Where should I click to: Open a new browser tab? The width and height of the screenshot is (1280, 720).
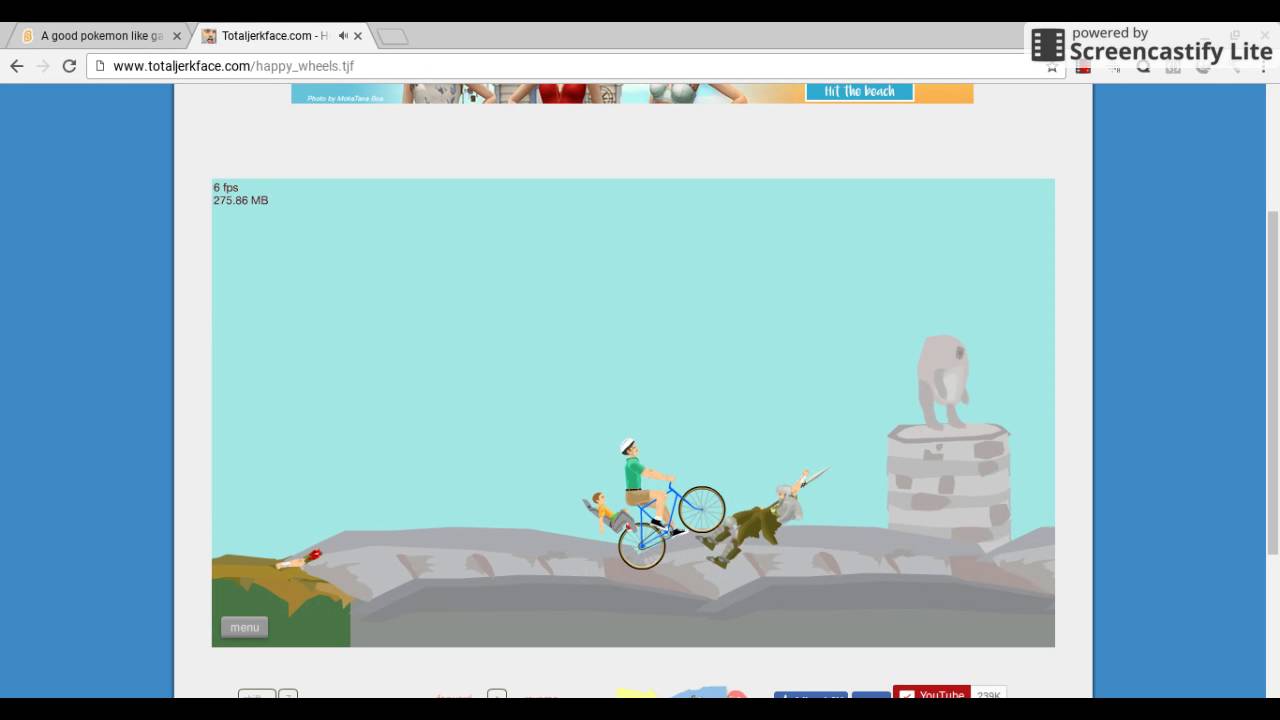pyautogui.click(x=392, y=37)
